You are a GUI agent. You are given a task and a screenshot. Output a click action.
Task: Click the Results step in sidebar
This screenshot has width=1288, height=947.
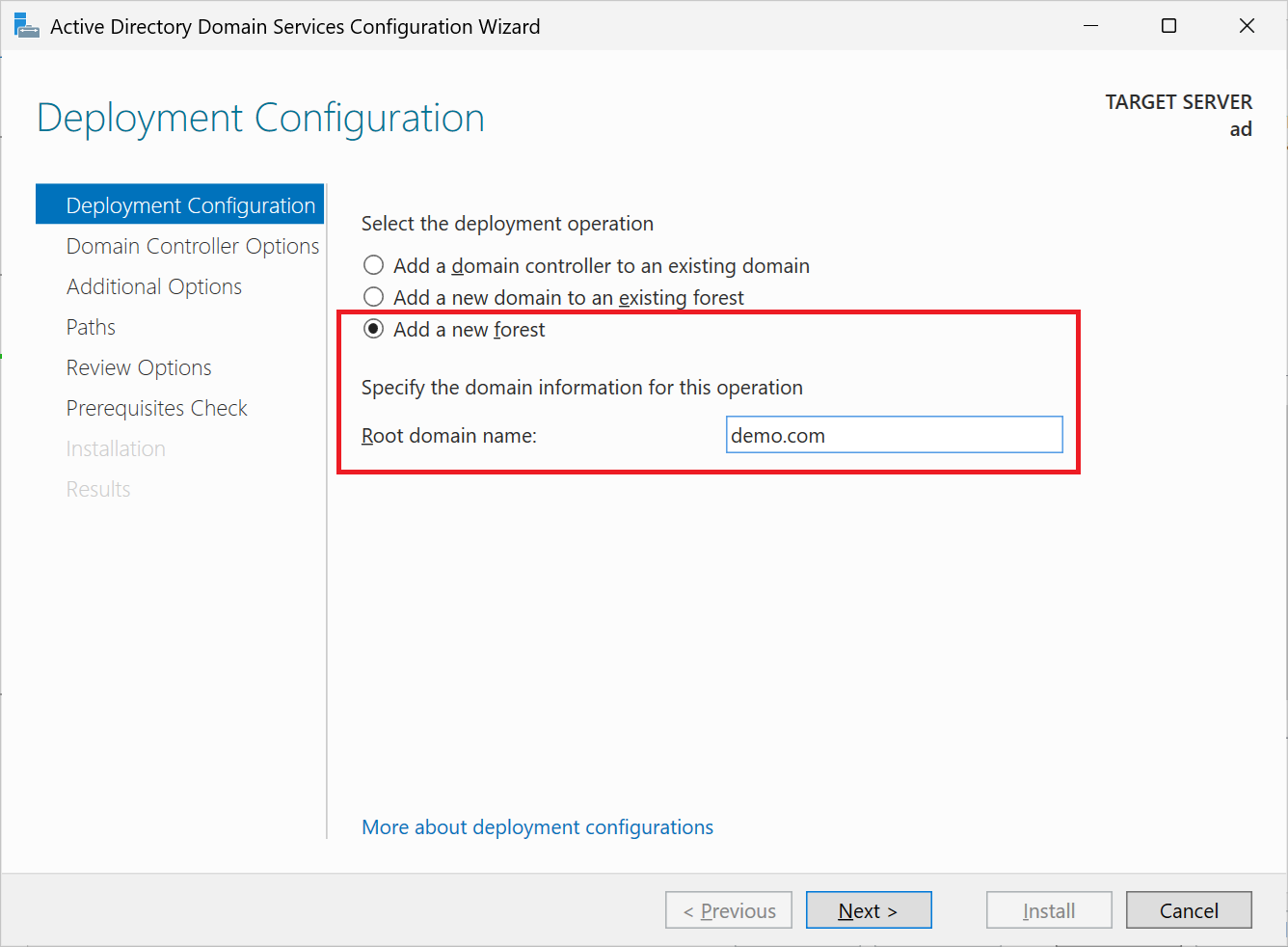point(98,489)
